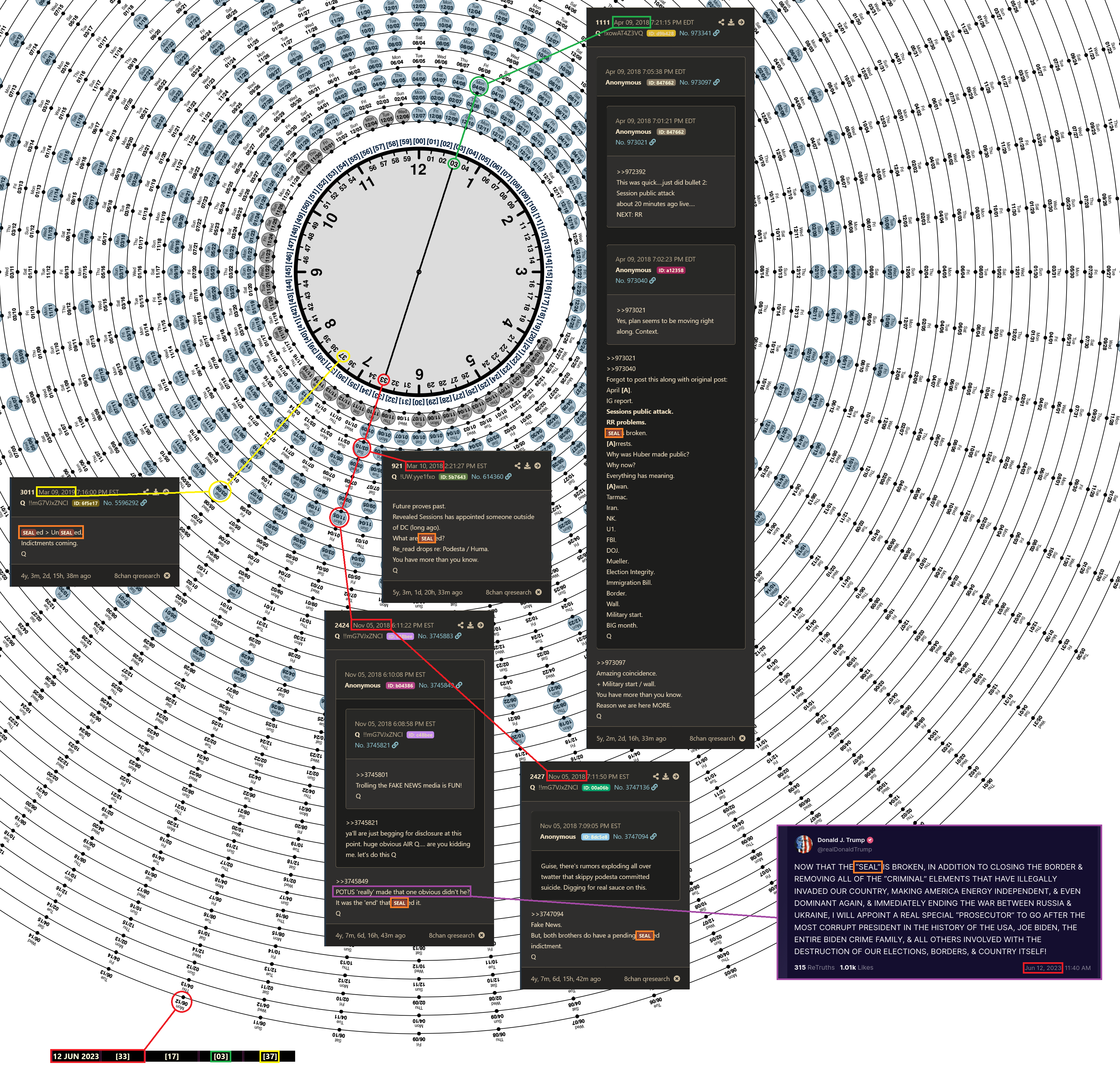Click the chain-link icon beside No. 3747094
This screenshot has width=1120, height=1074.
(654, 836)
